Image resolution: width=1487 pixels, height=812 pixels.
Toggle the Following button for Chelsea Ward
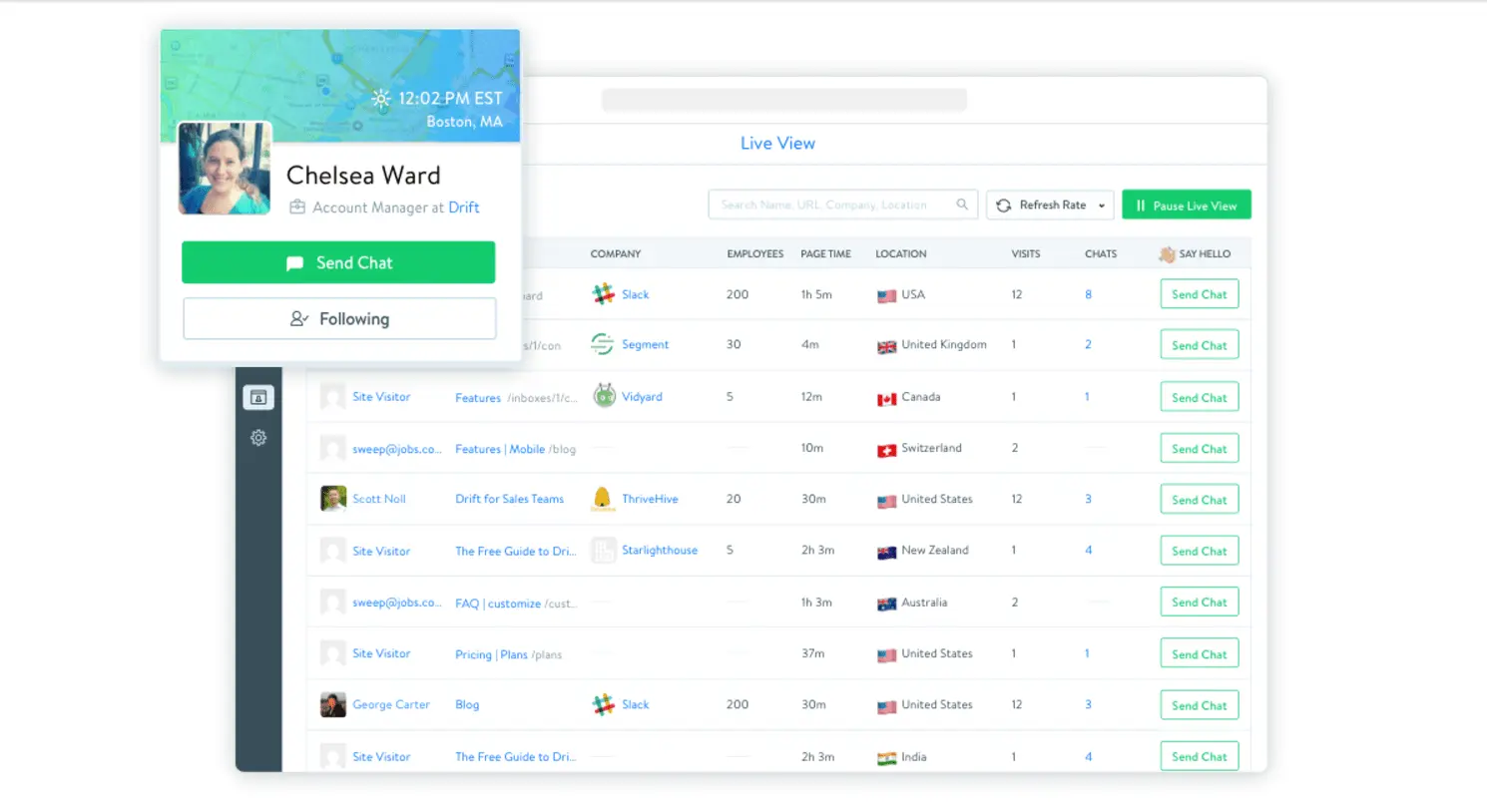pyautogui.click(x=339, y=319)
